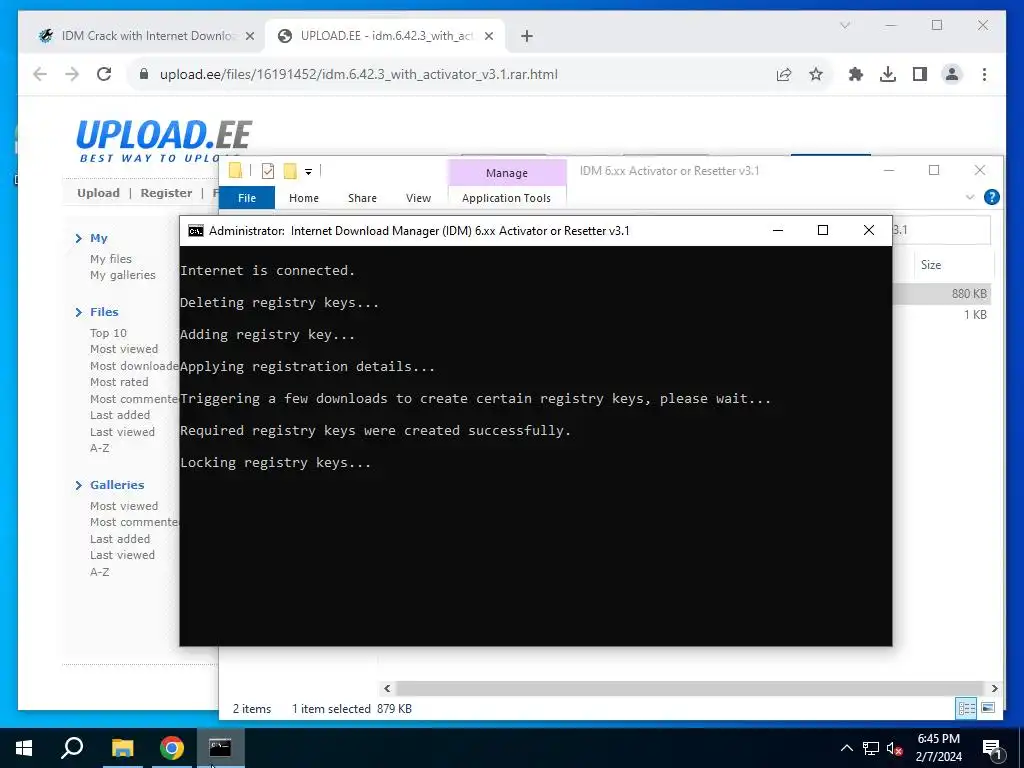Open Explorer help question icon
Image resolution: width=1024 pixels, height=768 pixels.
(991, 197)
